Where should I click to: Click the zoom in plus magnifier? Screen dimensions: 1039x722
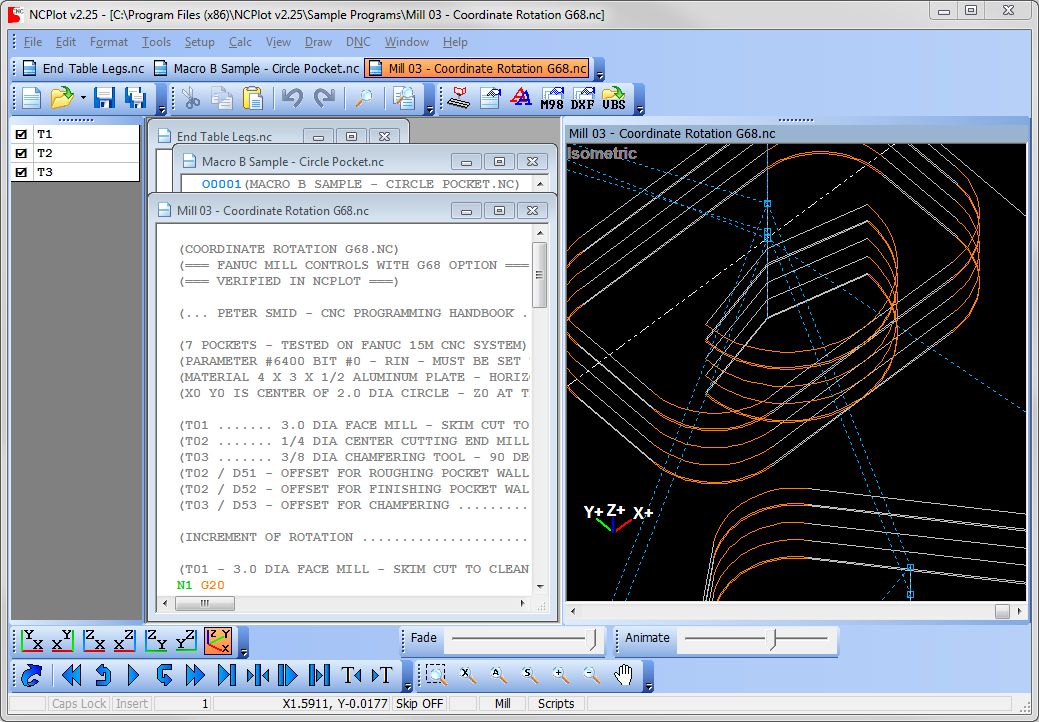coord(561,676)
